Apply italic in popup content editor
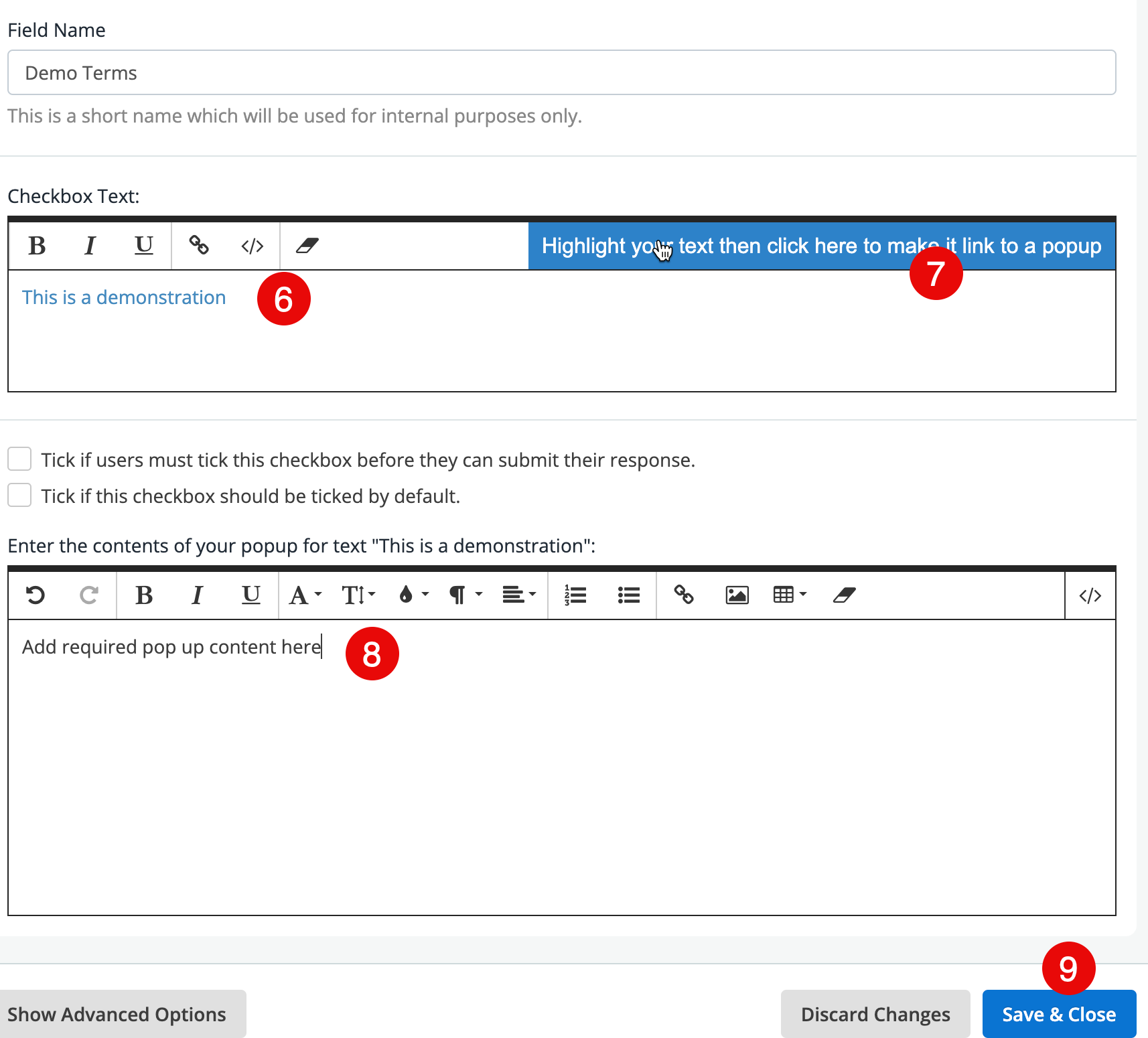 point(198,595)
